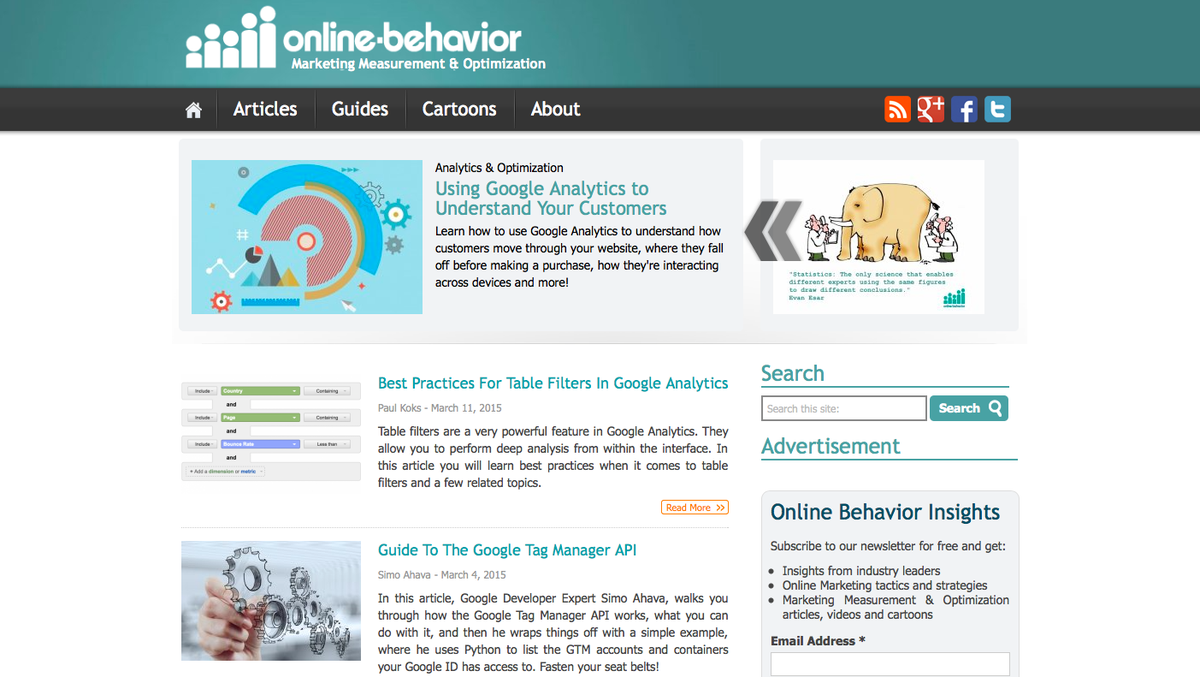Viewport: 1200px width, 677px height.
Task: Click 'Online Marketing tactics and strategies' bullet
Action: pos(885,586)
